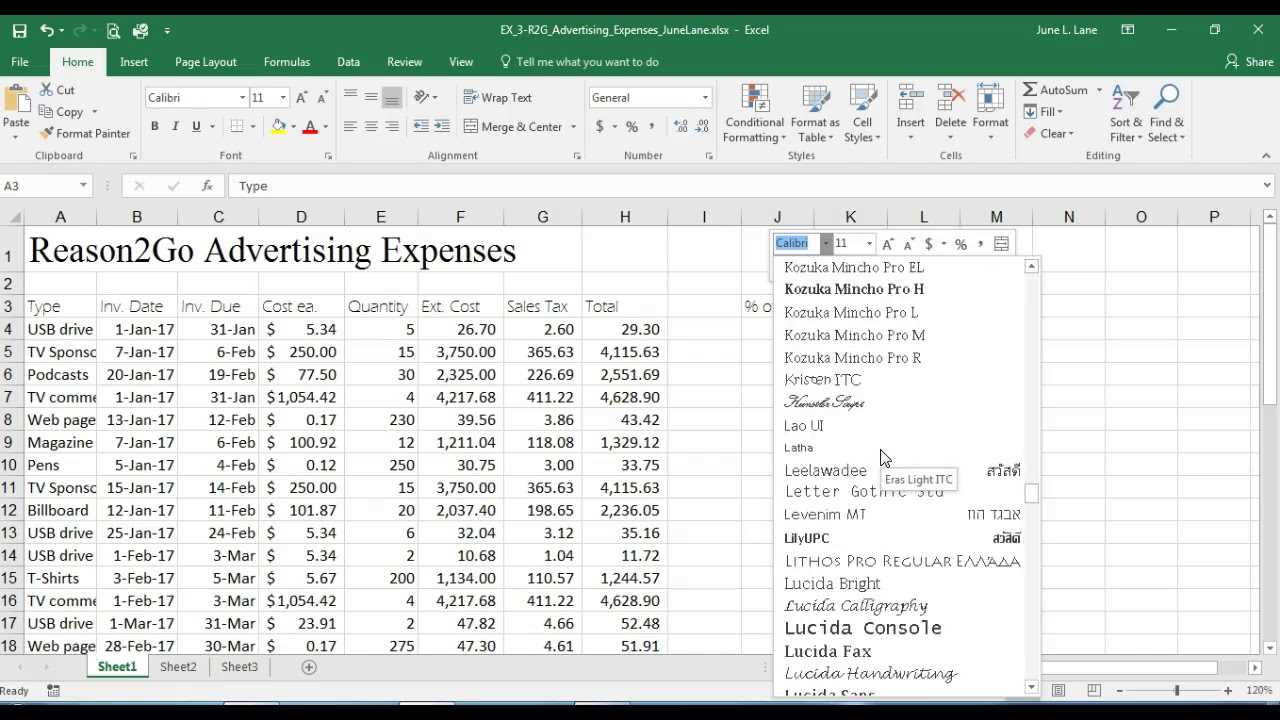The width and height of the screenshot is (1280, 720).
Task: Click the Format Painter brush
Action: [x=46, y=133]
